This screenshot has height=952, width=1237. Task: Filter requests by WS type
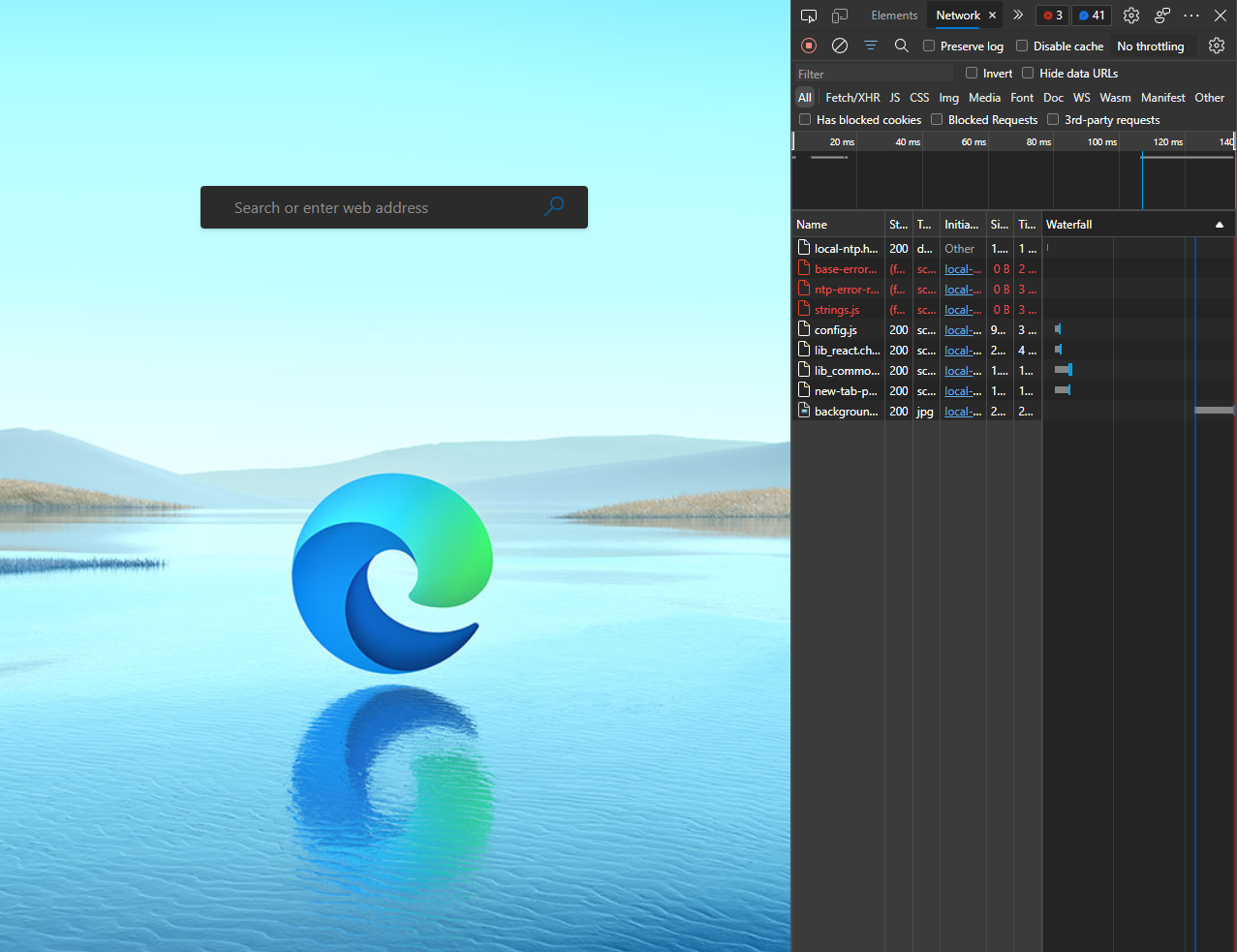click(1082, 98)
